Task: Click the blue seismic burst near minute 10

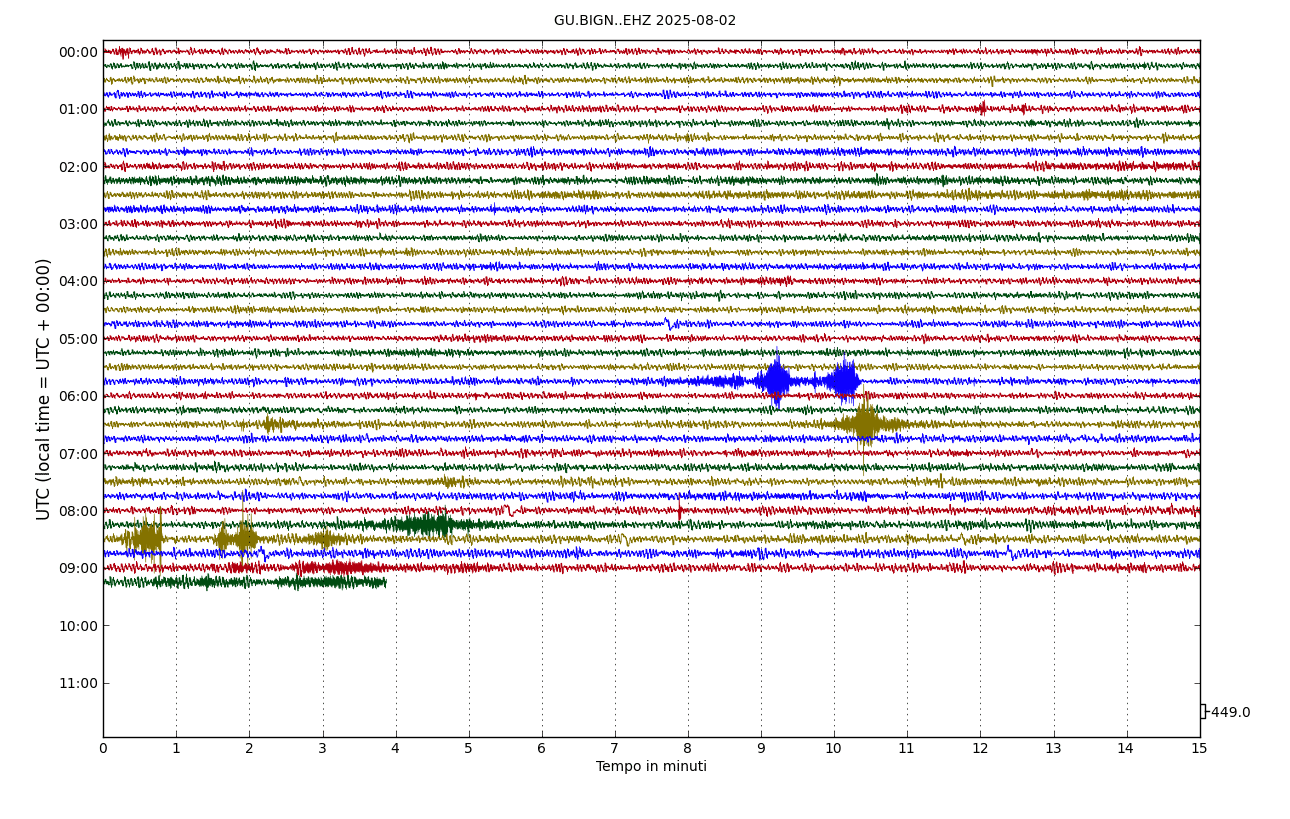Action: pos(844,380)
